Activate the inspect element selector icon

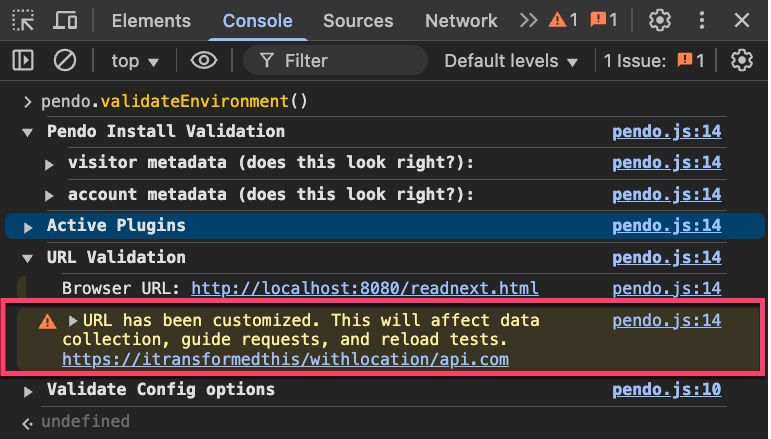coord(23,20)
